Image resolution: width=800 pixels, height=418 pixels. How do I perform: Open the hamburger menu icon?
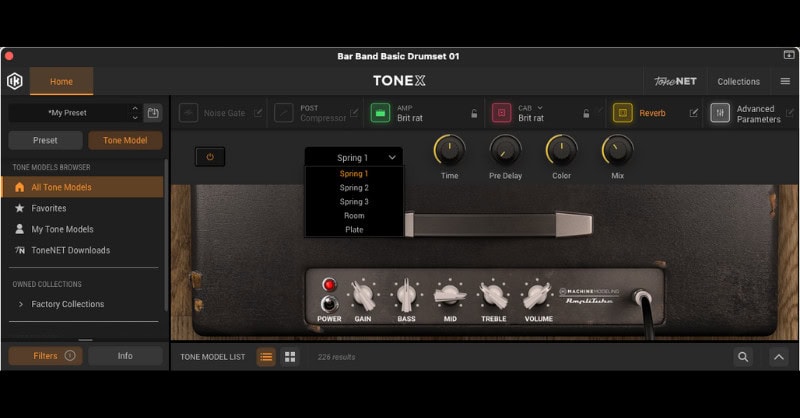coord(785,81)
